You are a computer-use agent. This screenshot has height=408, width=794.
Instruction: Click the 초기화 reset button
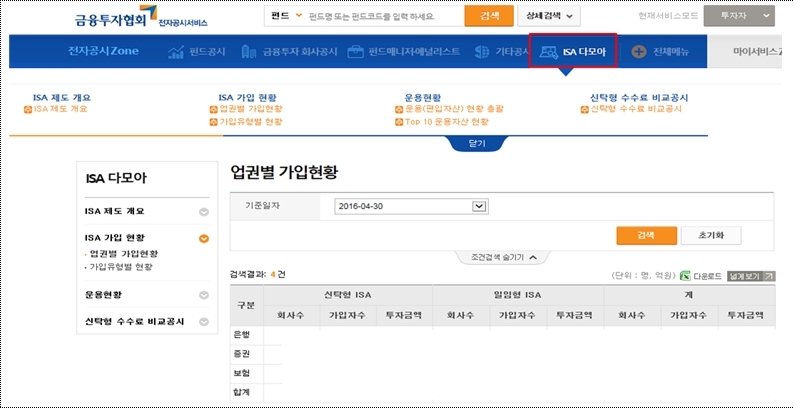(710, 235)
